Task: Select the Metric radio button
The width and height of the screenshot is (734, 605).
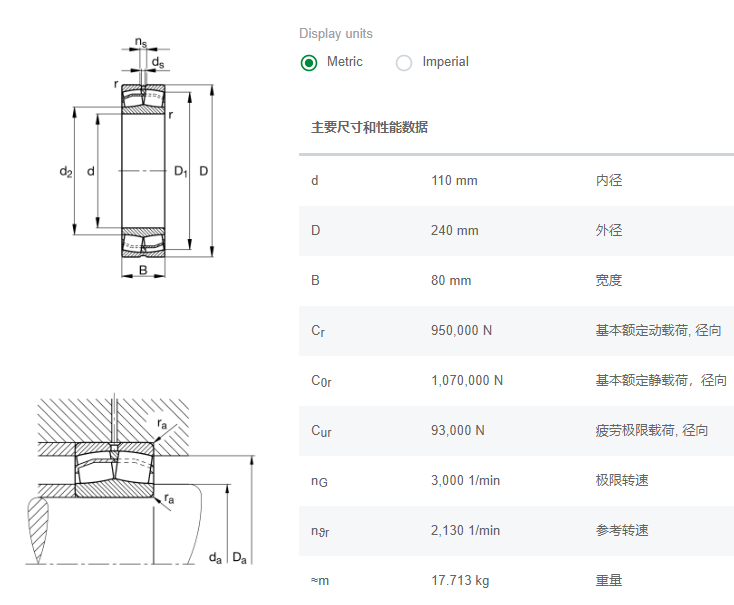Action: (309, 63)
